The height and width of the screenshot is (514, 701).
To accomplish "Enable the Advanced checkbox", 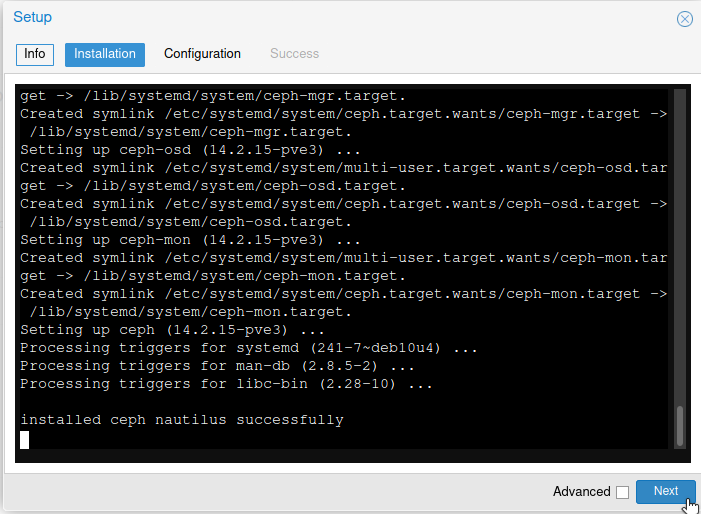I will tap(622, 492).
